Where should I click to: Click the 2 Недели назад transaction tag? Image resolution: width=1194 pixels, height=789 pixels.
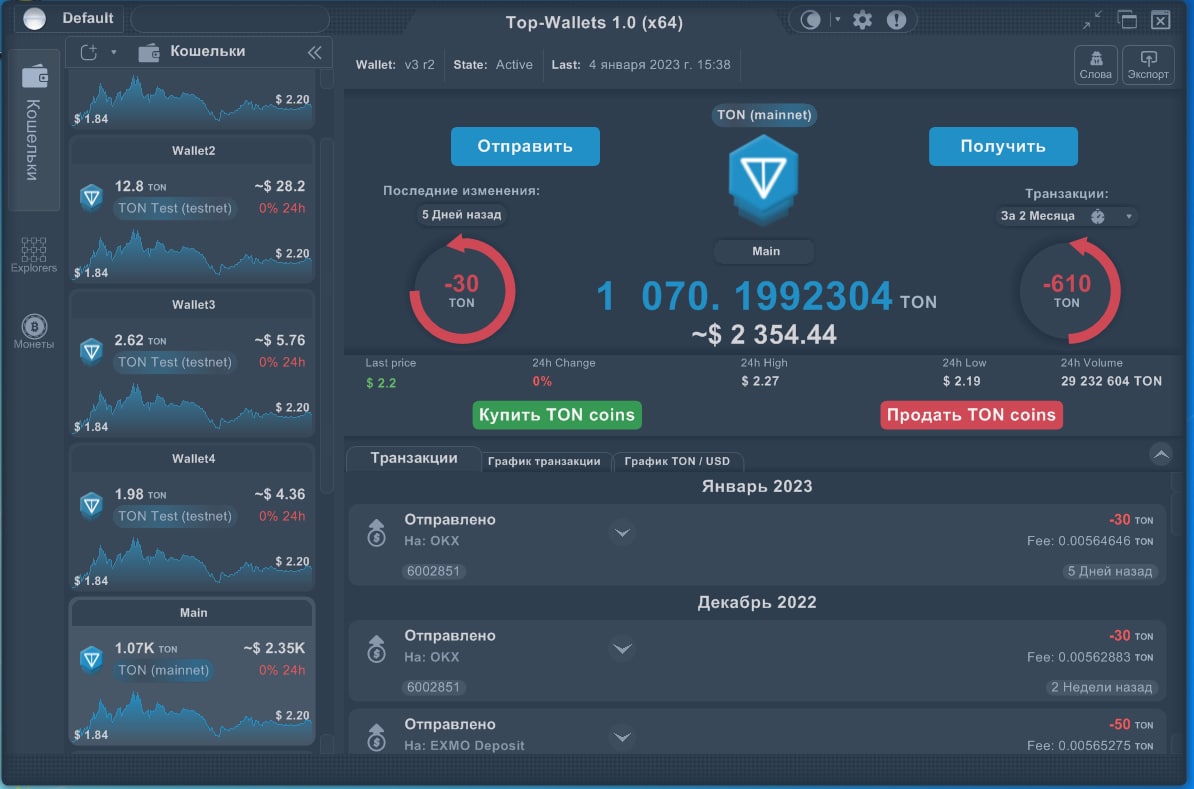1101,687
